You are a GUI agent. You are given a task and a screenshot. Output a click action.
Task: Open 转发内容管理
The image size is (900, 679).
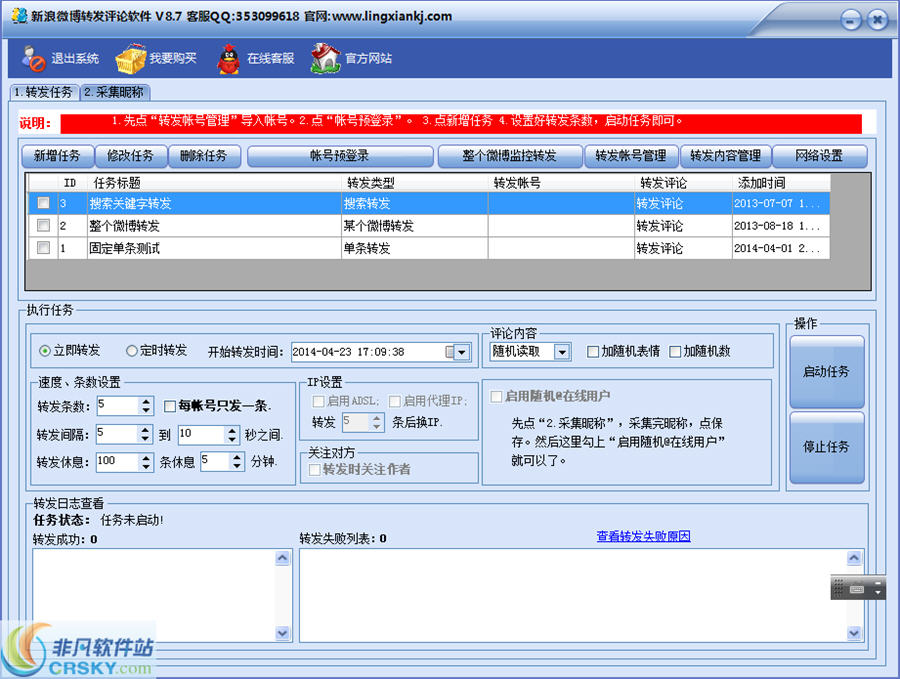click(726, 156)
